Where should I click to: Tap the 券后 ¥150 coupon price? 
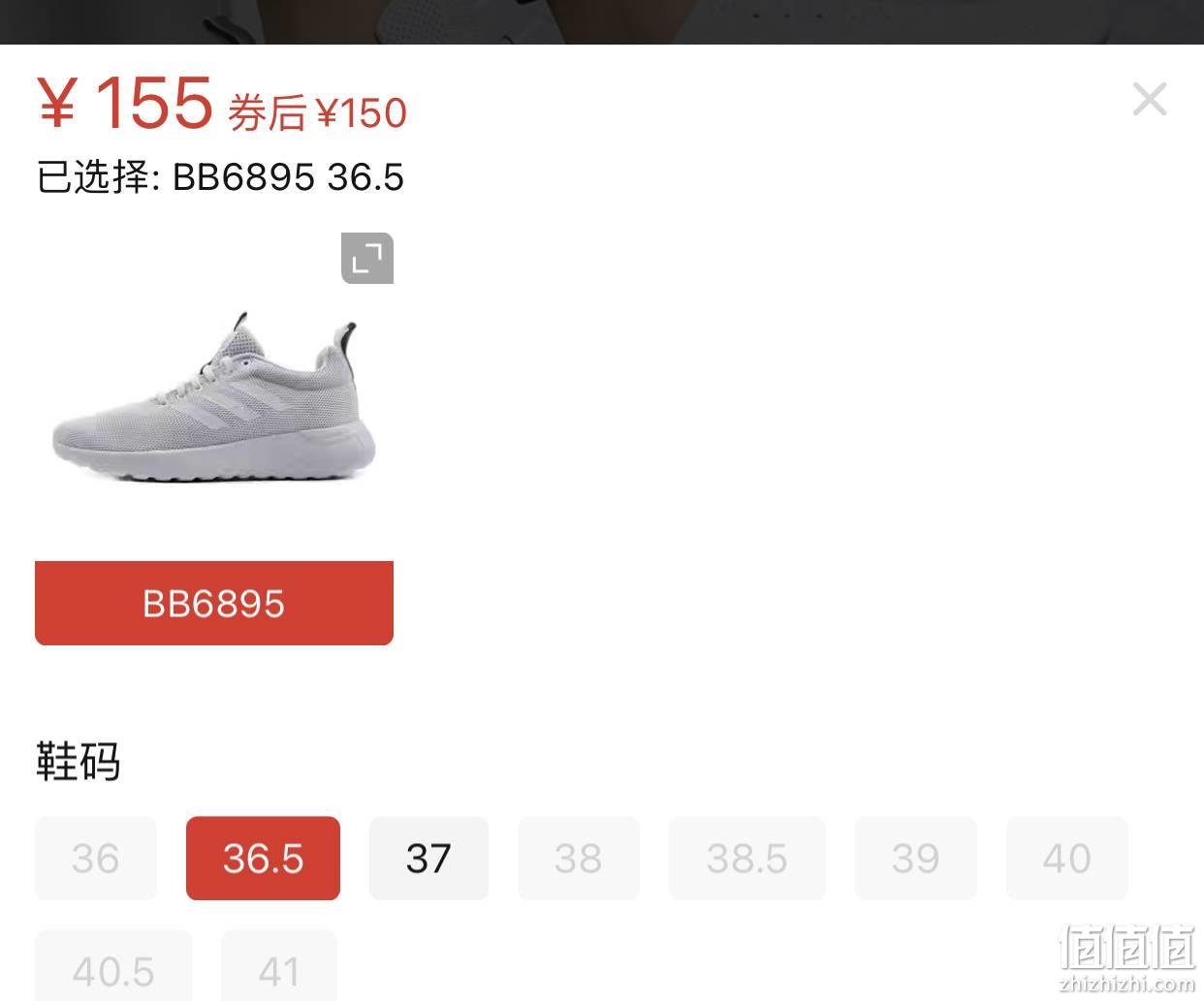pos(317,113)
